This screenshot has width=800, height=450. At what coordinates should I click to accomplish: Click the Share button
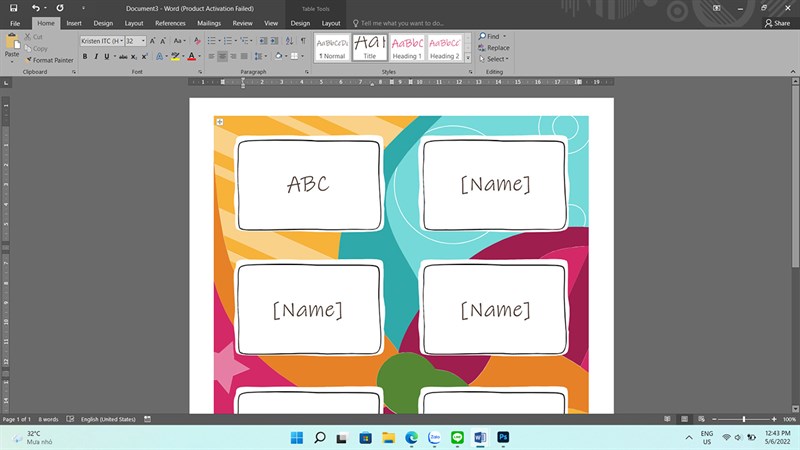point(776,23)
